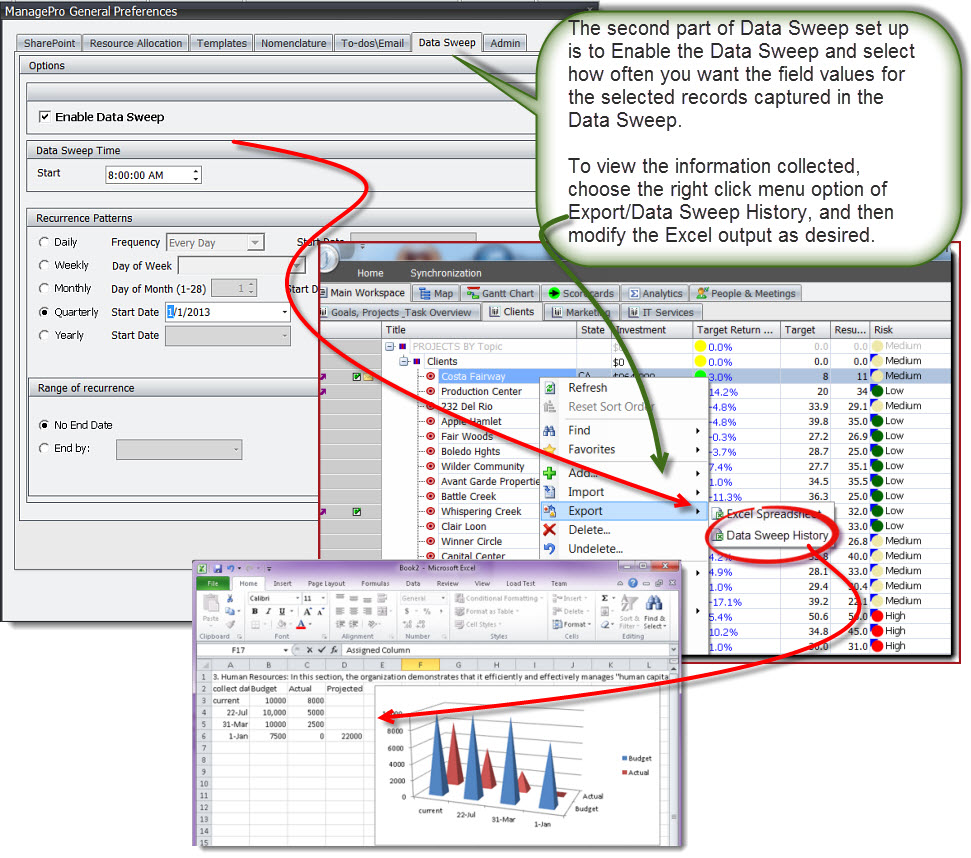Open the Calibri font name dropdown in Excel

pos(297,598)
